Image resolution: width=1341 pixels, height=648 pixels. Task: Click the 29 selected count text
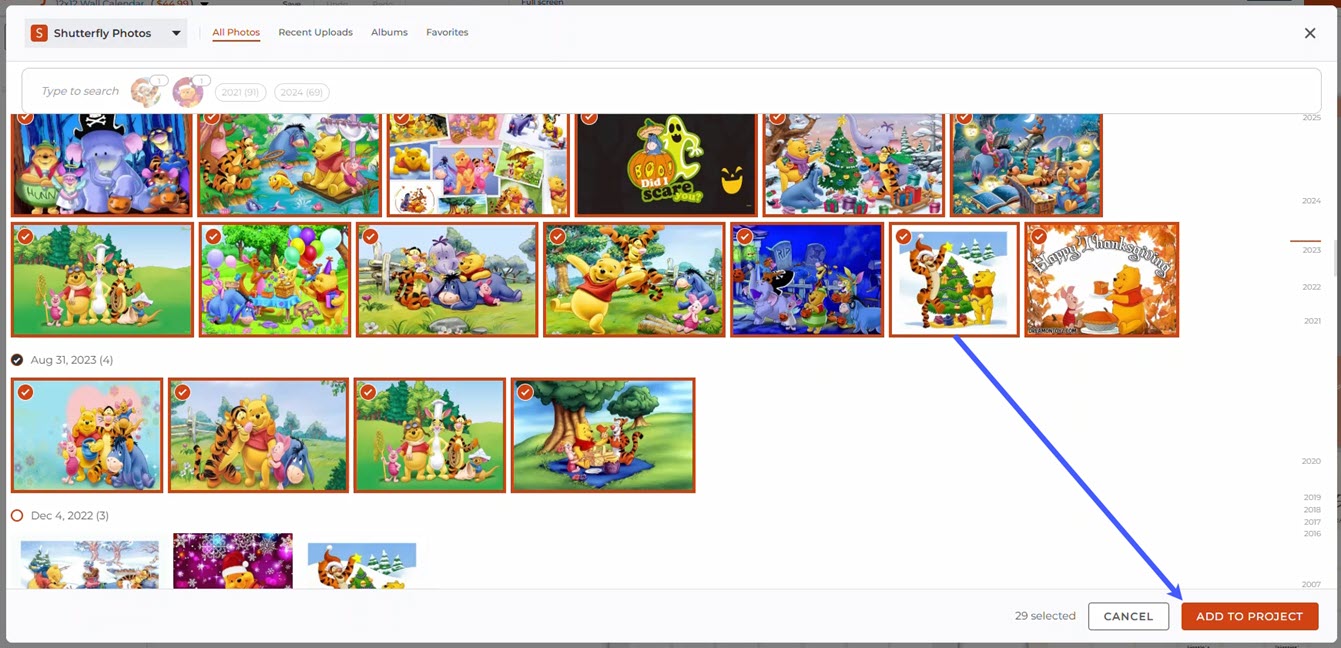pos(1045,616)
